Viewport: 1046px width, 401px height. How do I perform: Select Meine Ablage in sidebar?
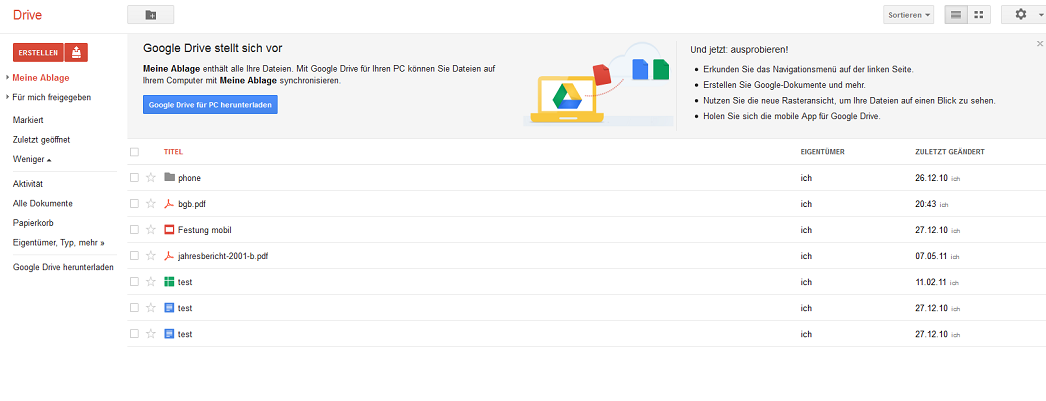pyautogui.click(x=41, y=78)
